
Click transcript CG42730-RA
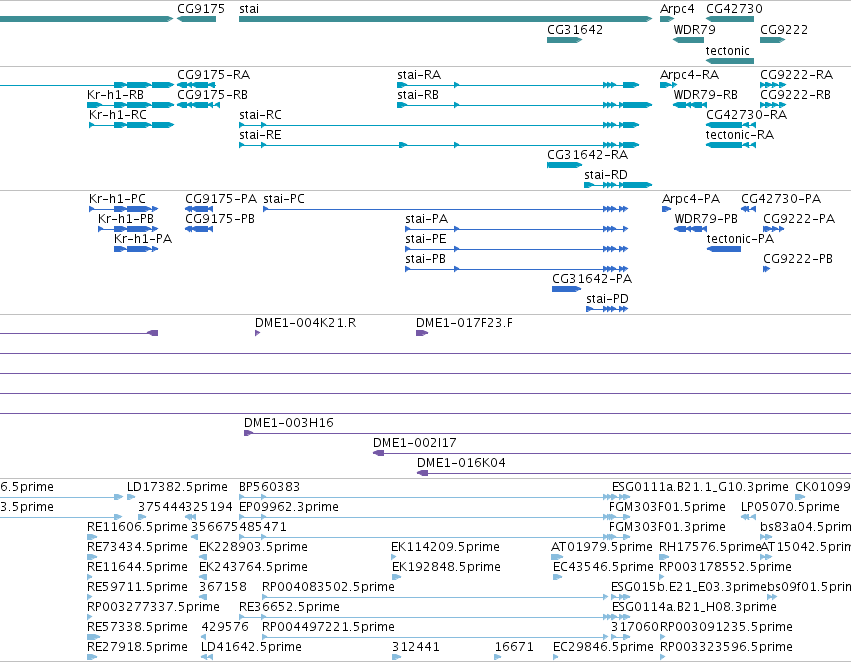[731, 125]
